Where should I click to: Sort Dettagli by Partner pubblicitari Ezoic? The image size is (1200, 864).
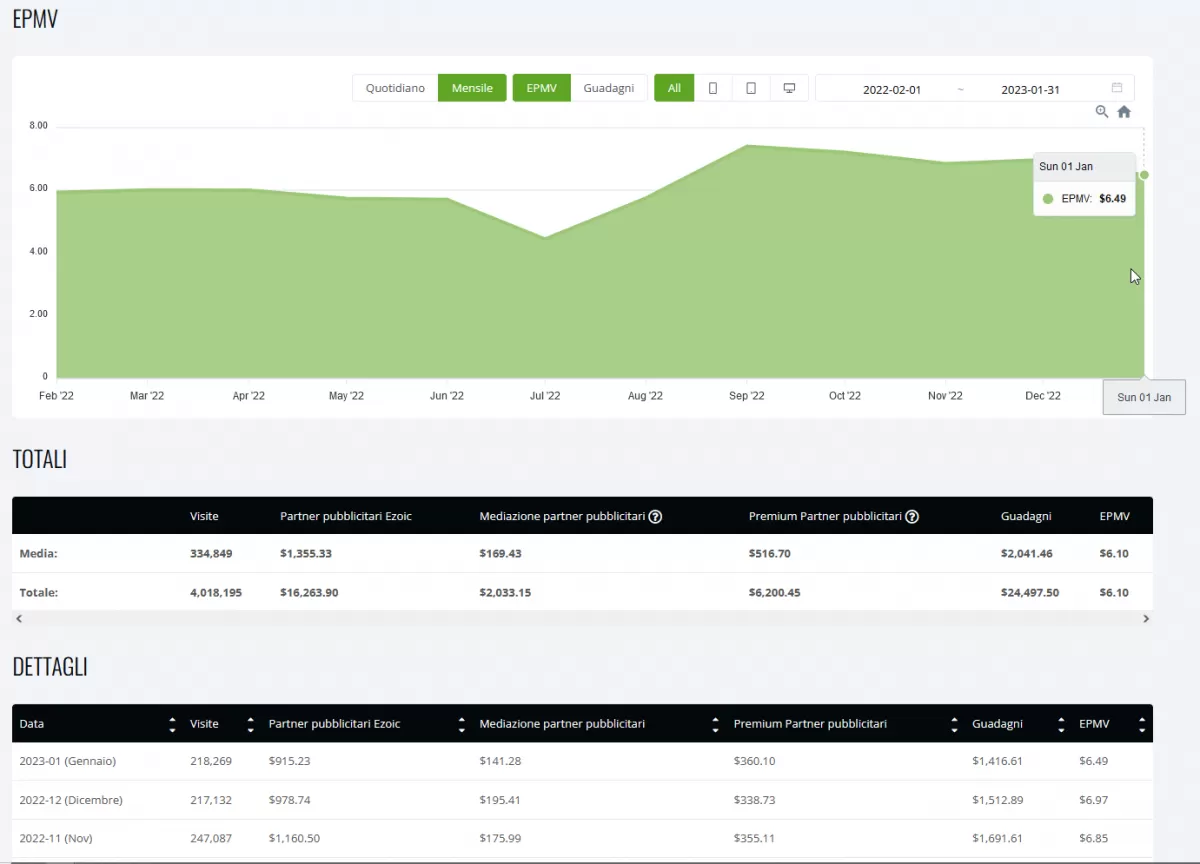pos(461,724)
